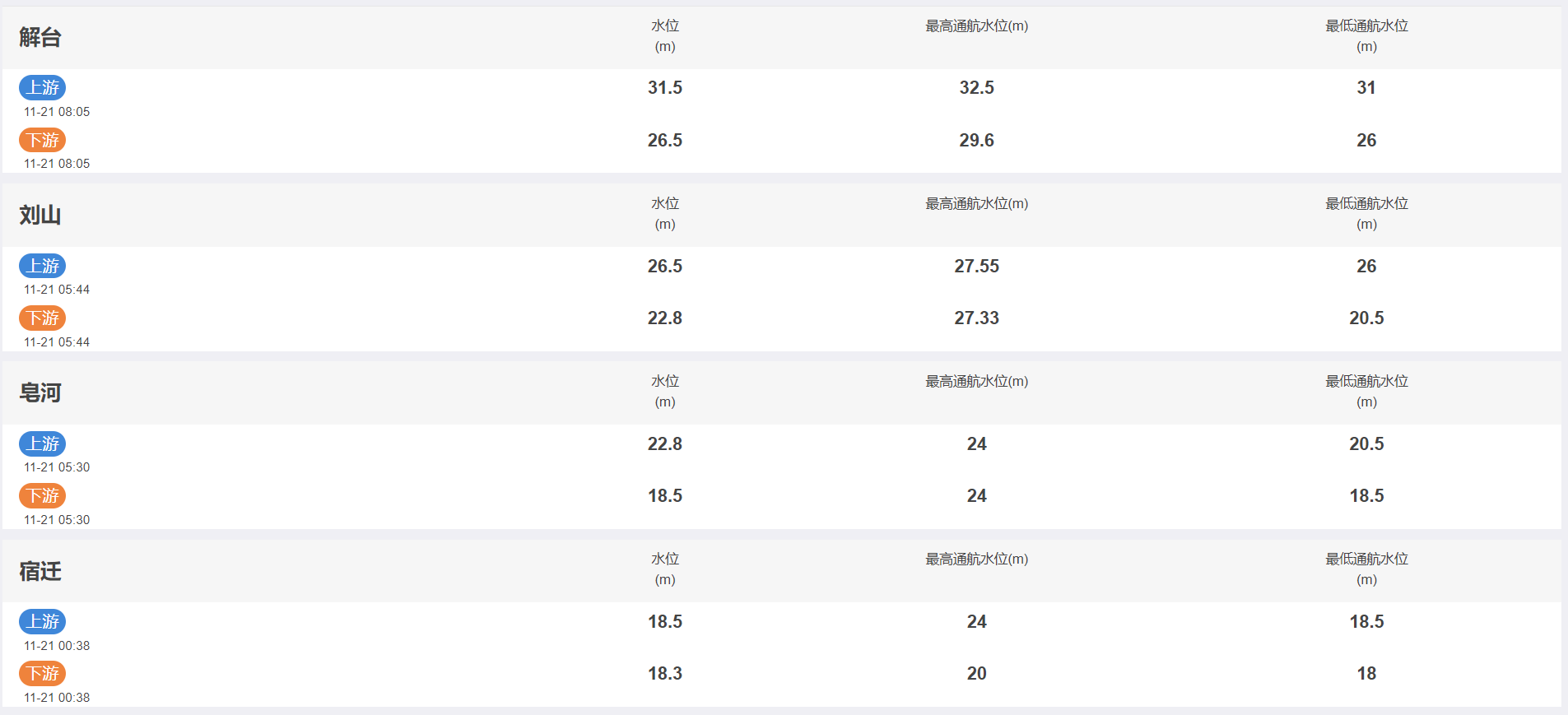Click the blue 上游 badge under 刘山
Screen dimensions: 1568x715
click(x=43, y=266)
